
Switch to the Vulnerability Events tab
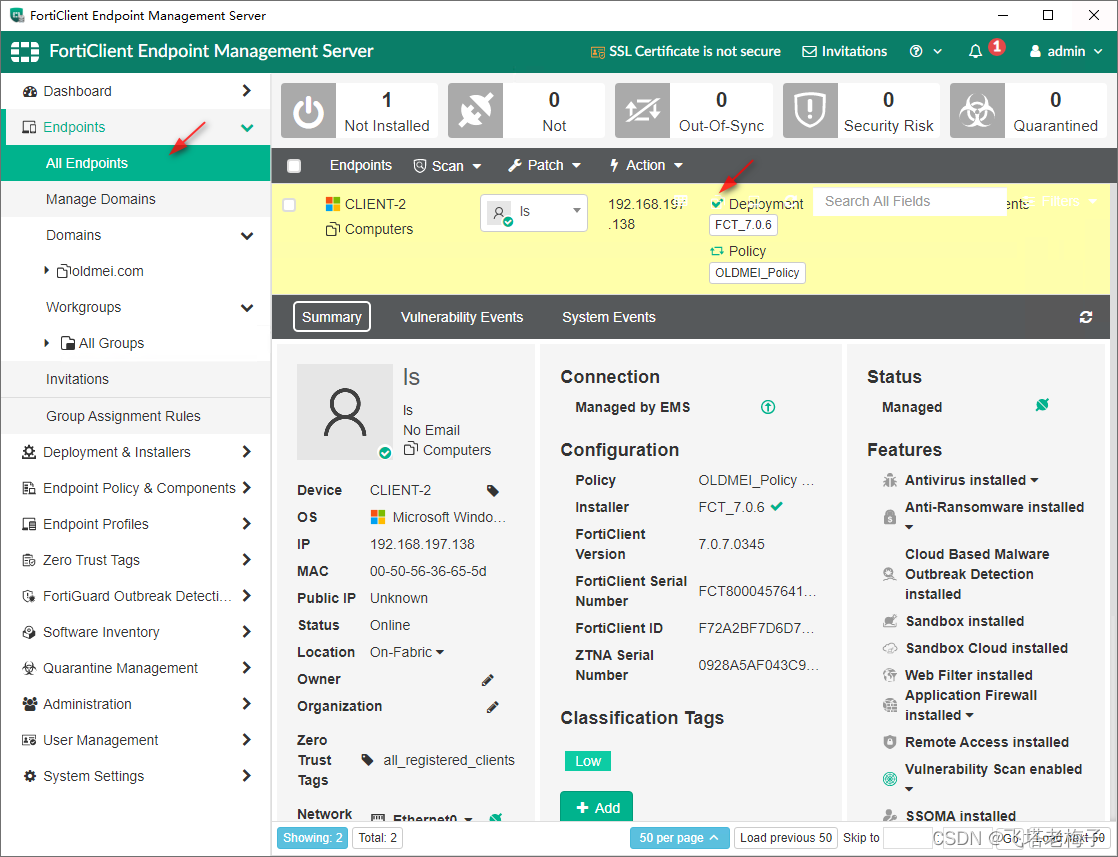click(x=462, y=317)
